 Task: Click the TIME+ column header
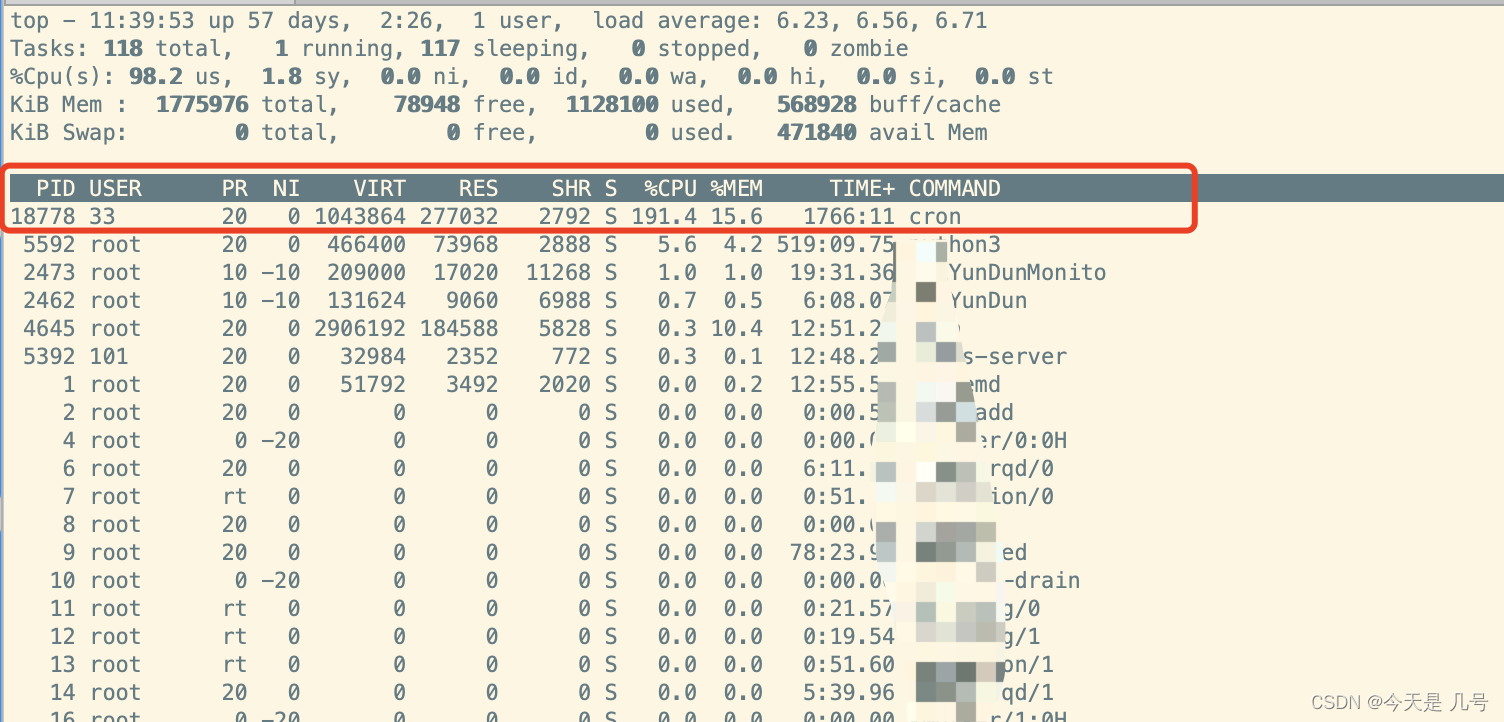point(862,188)
